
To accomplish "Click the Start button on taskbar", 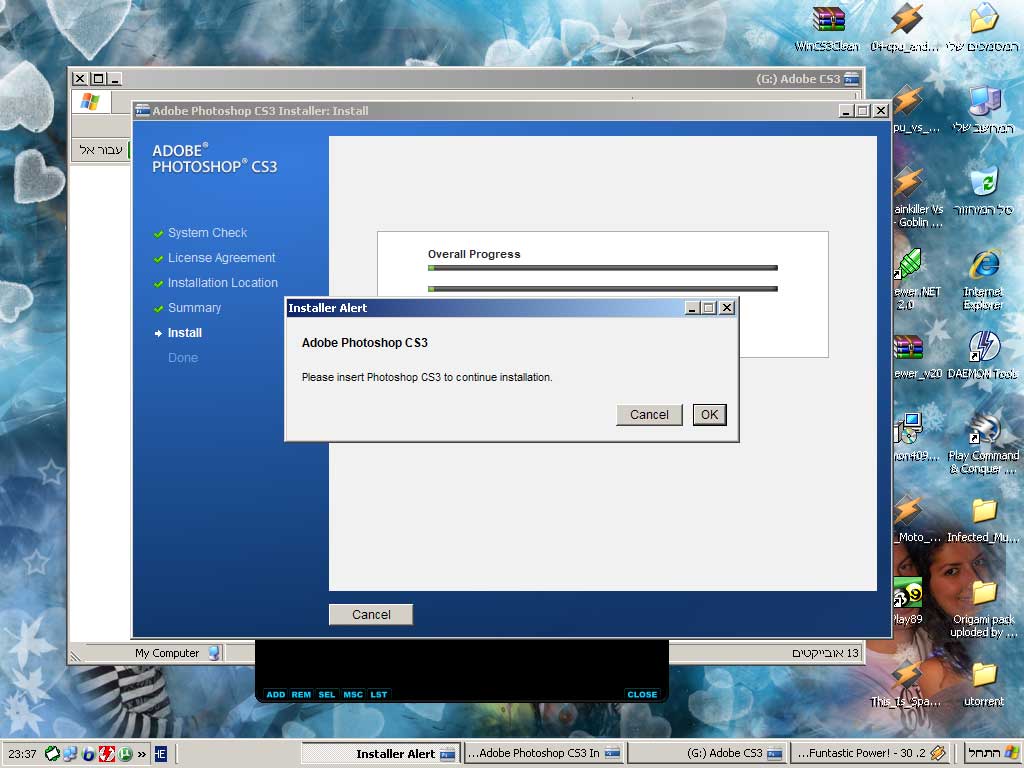I will (x=990, y=753).
